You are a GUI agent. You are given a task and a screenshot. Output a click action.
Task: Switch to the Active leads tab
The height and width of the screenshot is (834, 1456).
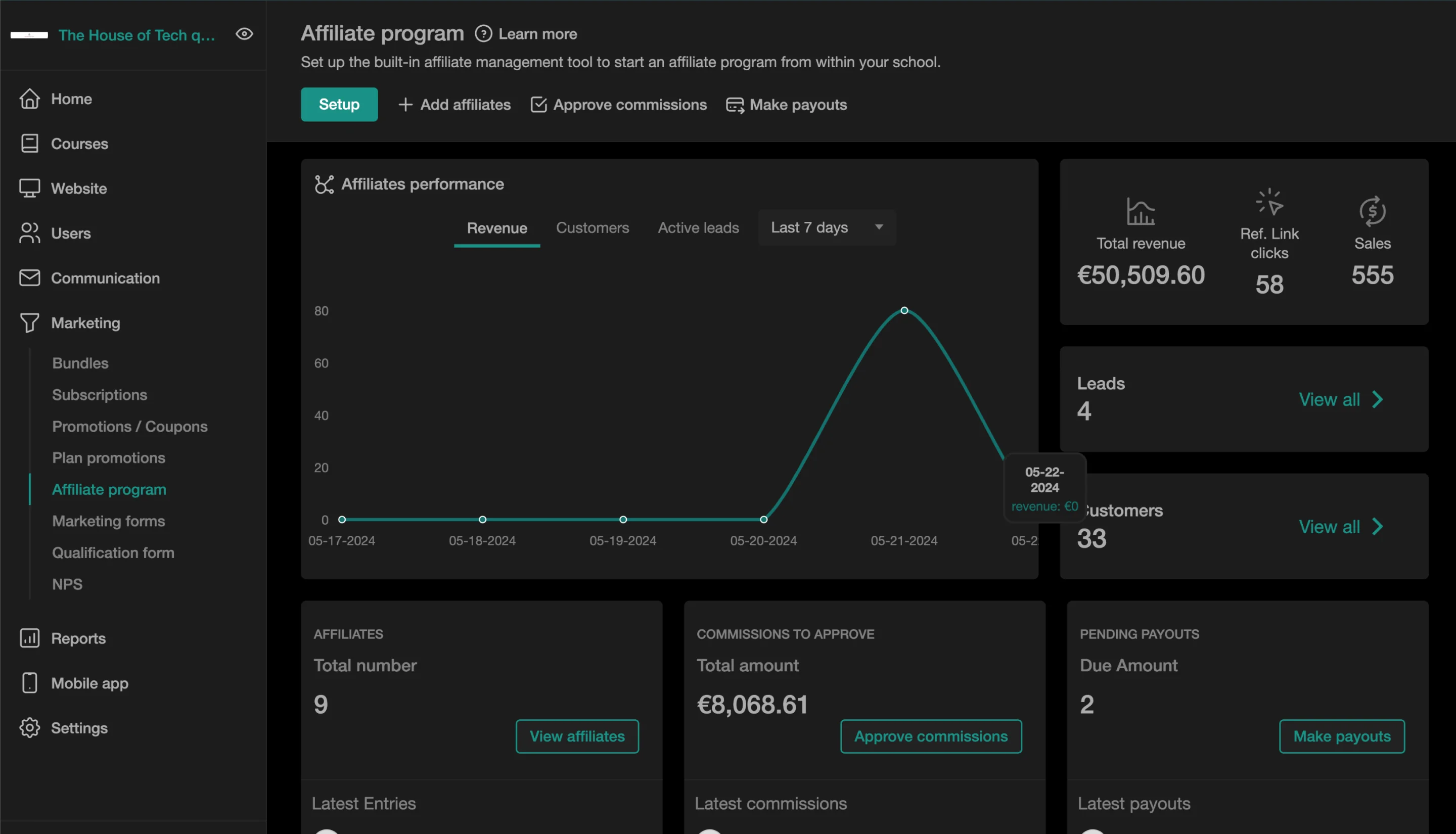698,227
